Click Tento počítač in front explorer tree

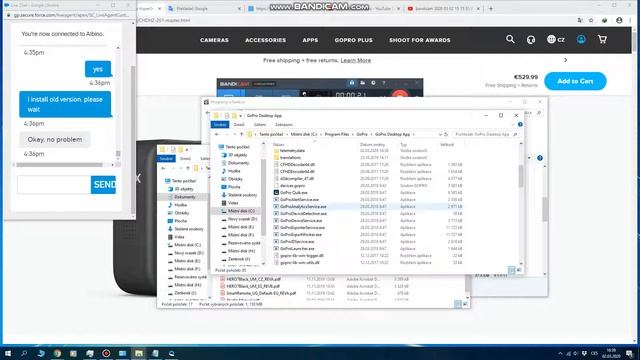click(237, 147)
